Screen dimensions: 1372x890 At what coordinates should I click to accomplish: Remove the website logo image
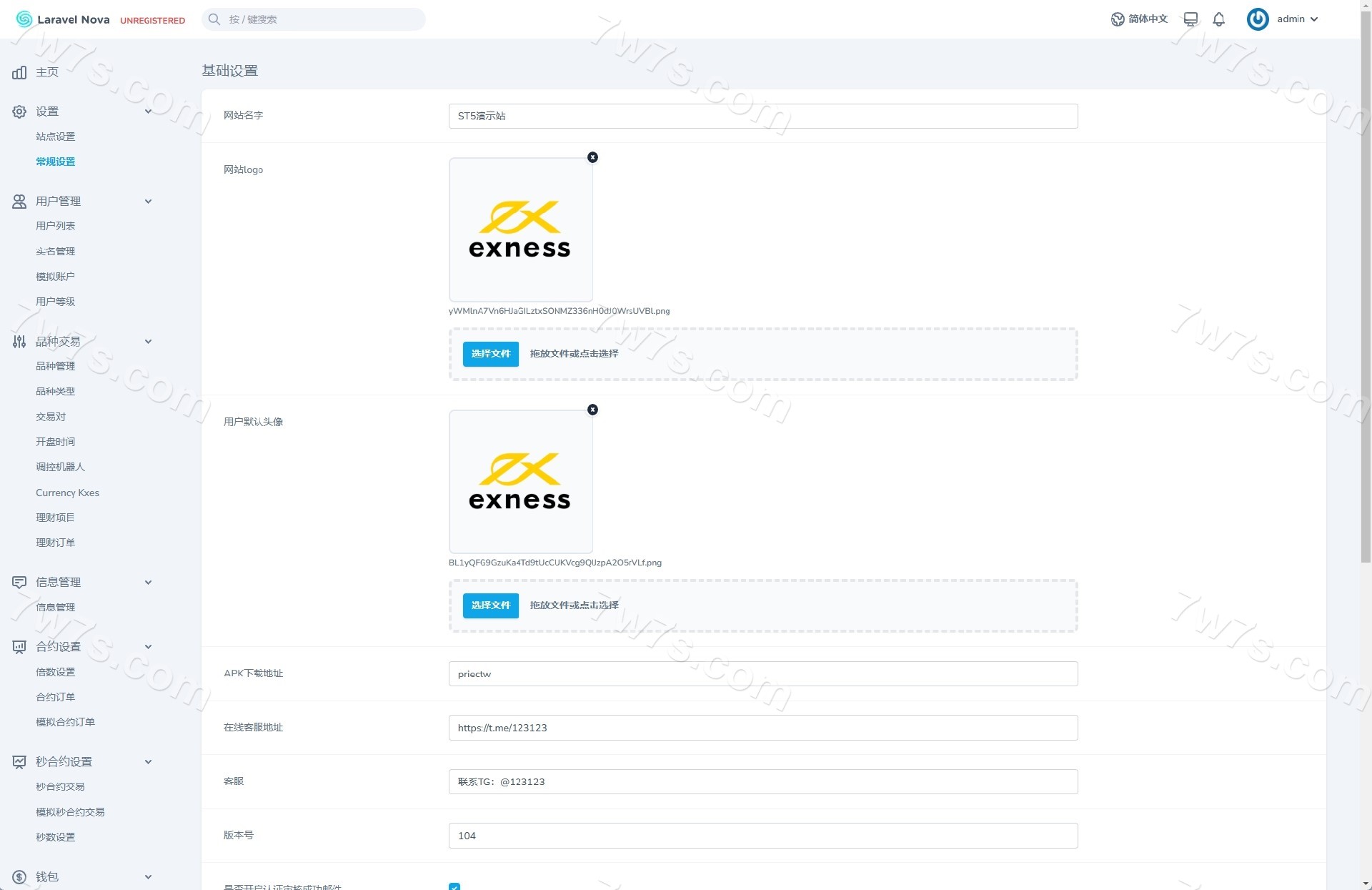(x=592, y=157)
